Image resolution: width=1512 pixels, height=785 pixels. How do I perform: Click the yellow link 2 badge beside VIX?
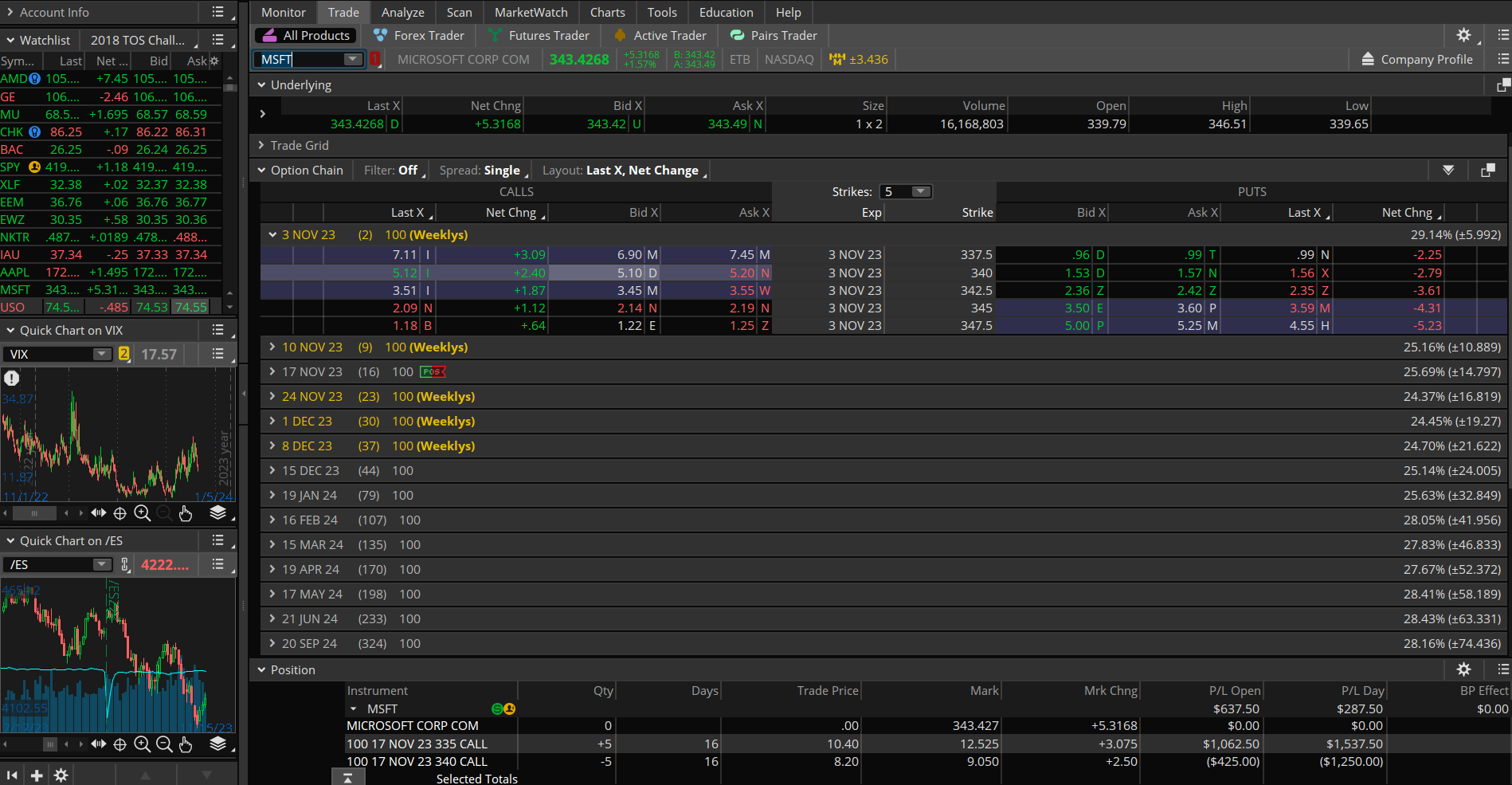point(123,354)
